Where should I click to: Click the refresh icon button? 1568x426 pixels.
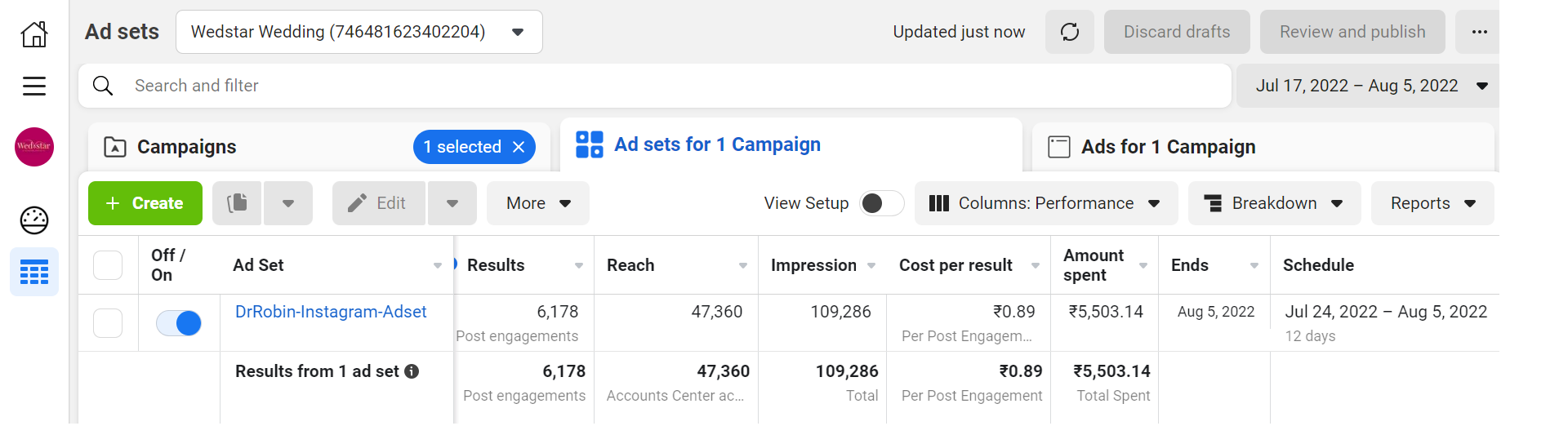click(x=1069, y=32)
